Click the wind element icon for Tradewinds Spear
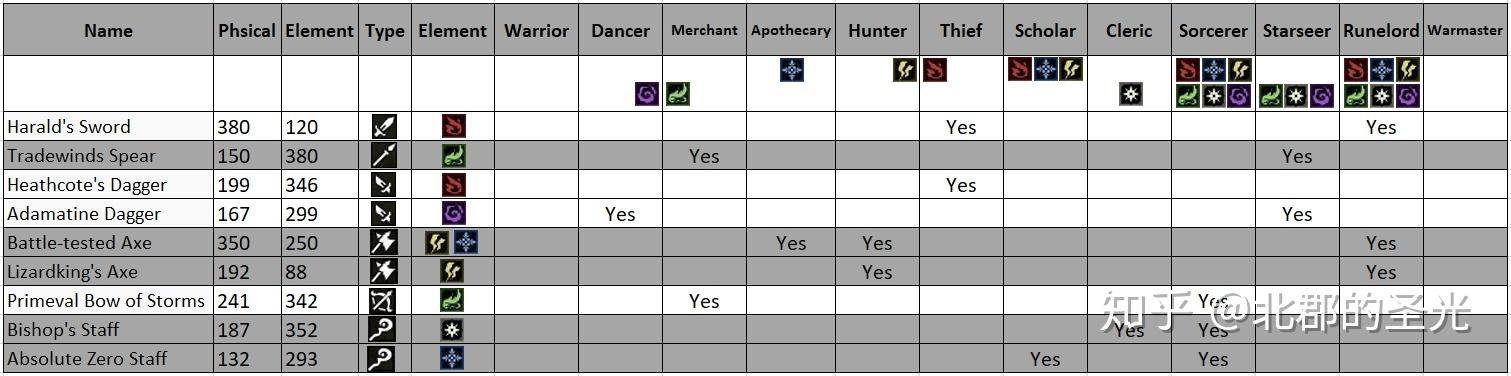This screenshot has width=1511, height=376. click(453, 155)
